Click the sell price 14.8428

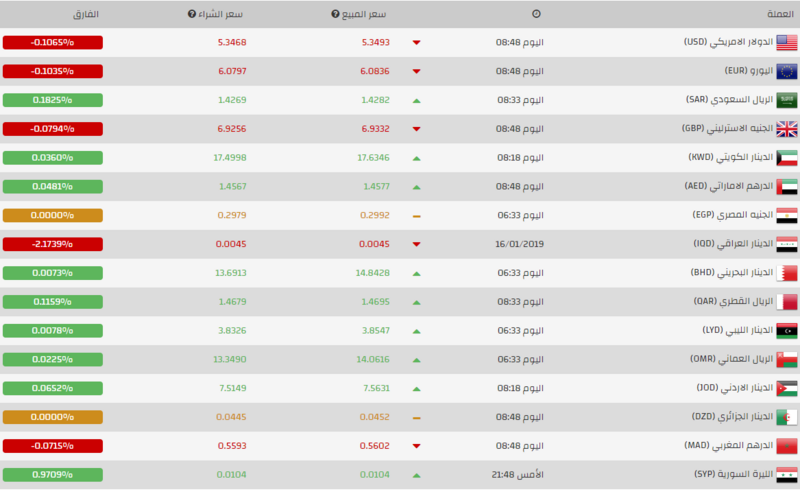click(x=373, y=273)
